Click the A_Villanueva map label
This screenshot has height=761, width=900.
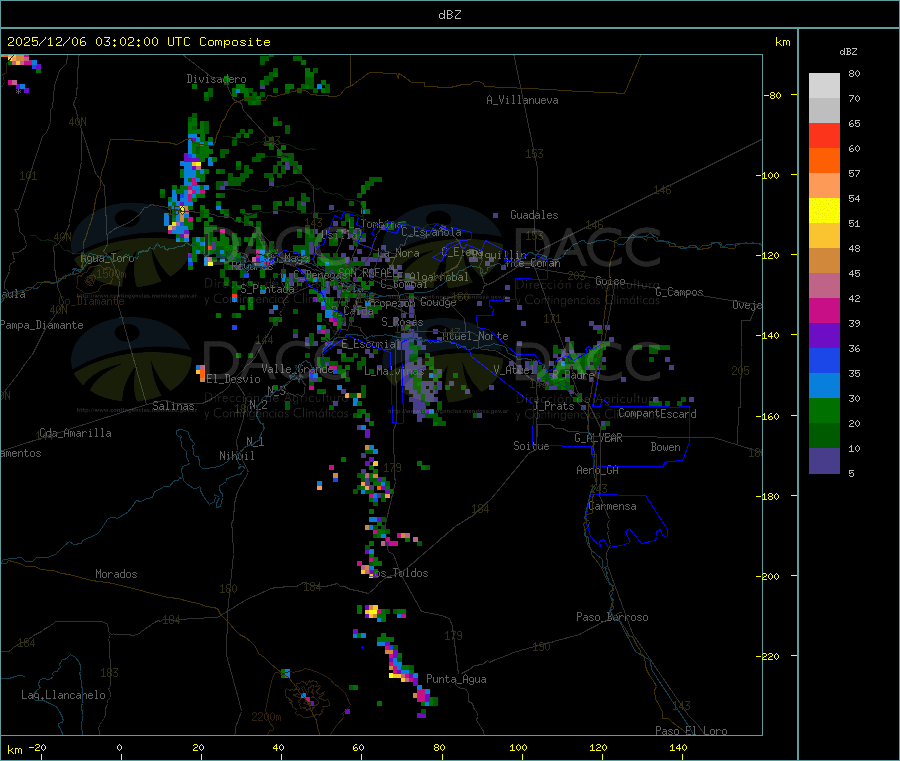(522, 100)
